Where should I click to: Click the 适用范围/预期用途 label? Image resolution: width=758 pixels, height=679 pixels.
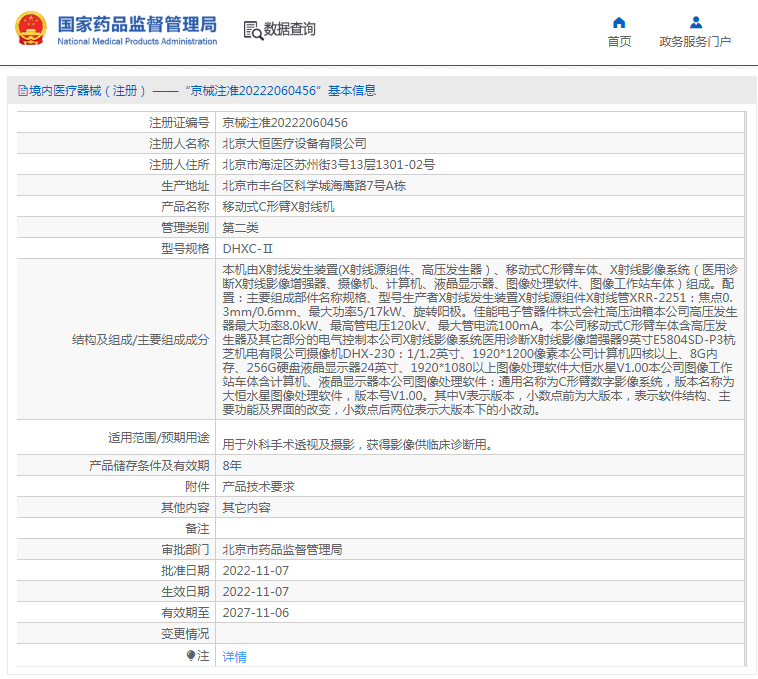159,438
